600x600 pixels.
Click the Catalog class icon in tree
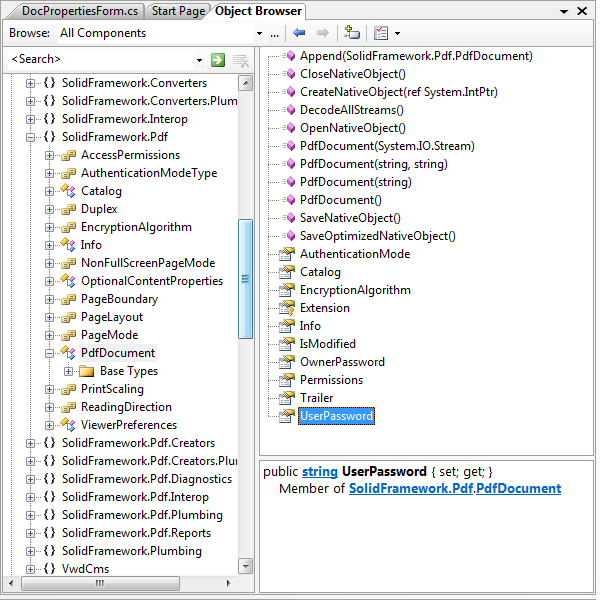pyautogui.click(x=68, y=191)
